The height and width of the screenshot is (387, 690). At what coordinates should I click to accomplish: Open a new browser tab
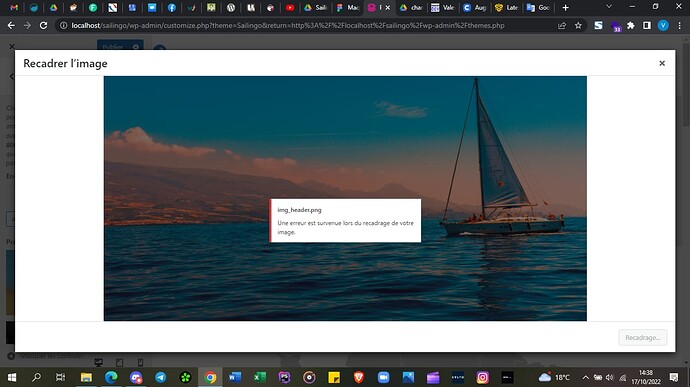(565, 7)
